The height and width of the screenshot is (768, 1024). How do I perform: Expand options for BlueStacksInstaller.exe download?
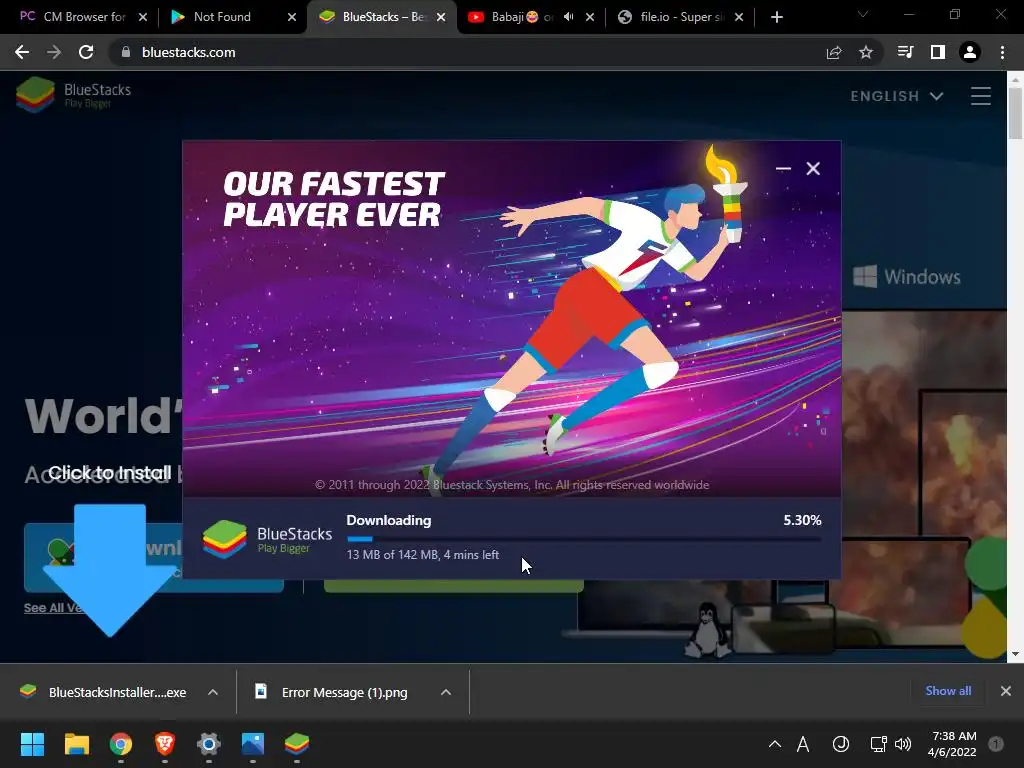213,692
